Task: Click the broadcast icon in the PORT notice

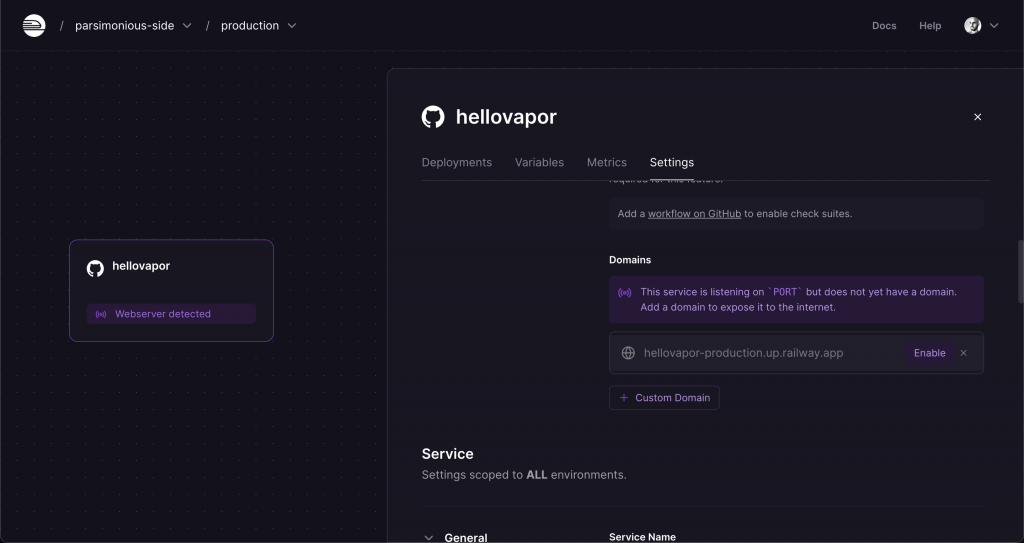Action: coord(625,293)
